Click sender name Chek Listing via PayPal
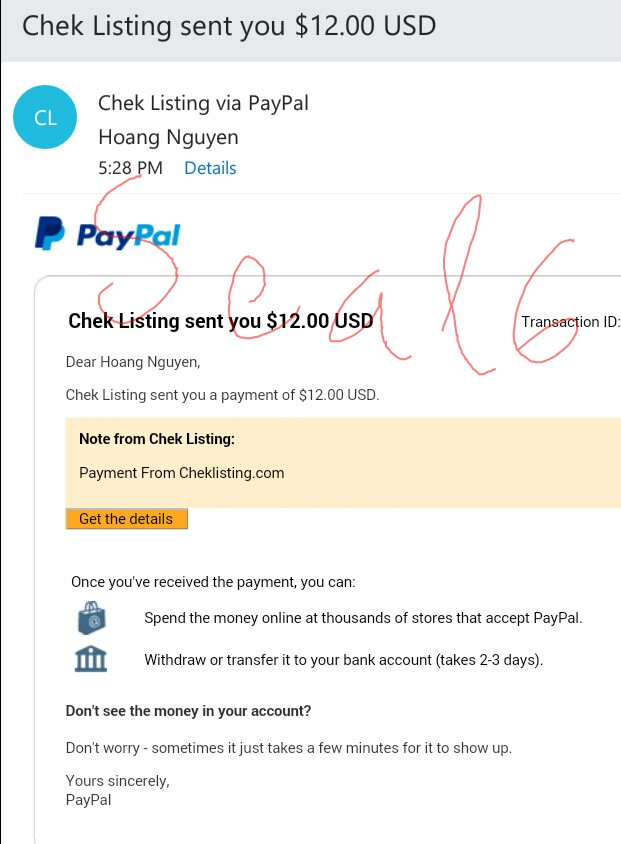This screenshot has width=621, height=844. [203, 103]
